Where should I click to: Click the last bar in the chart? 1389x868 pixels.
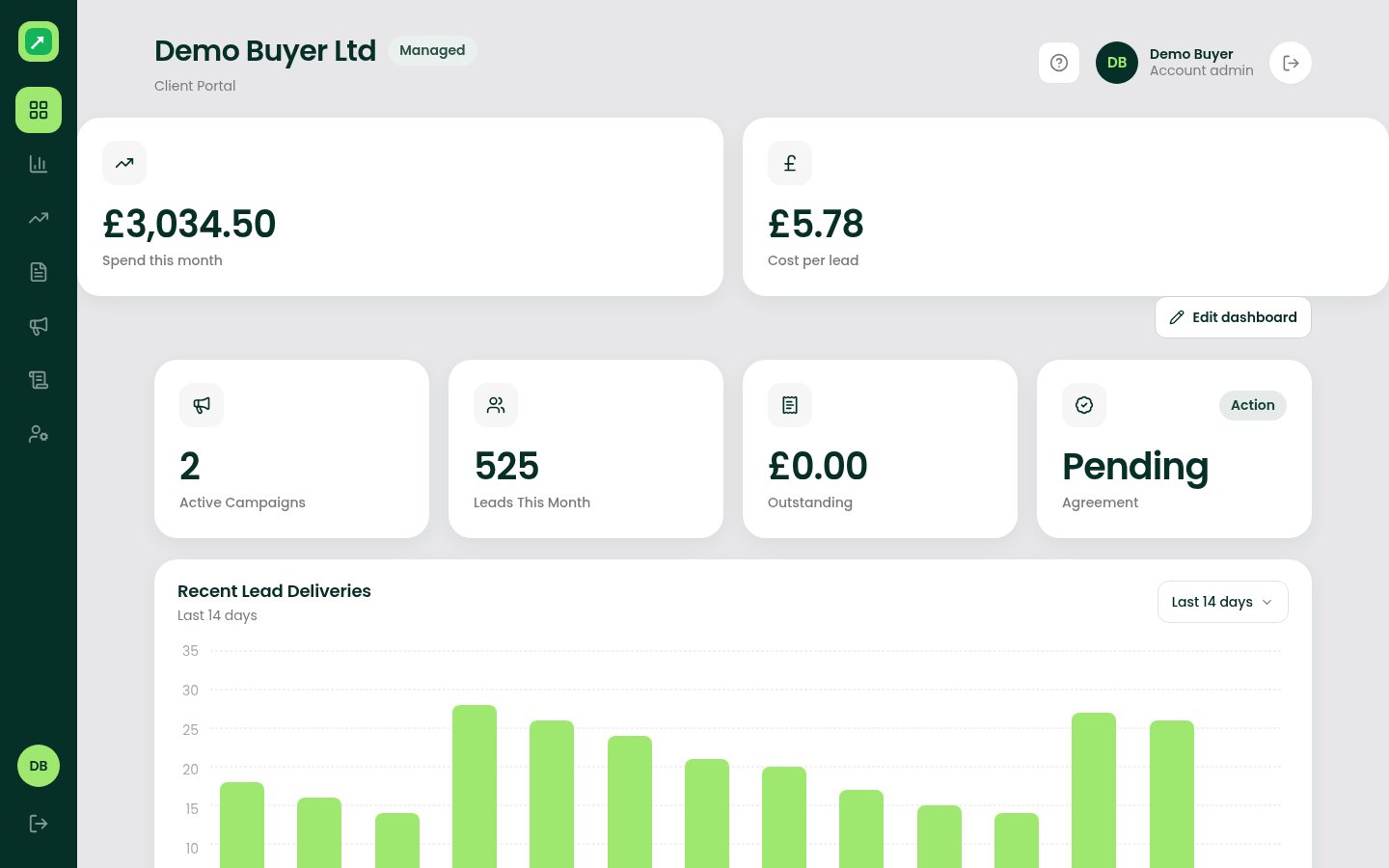1172,794
